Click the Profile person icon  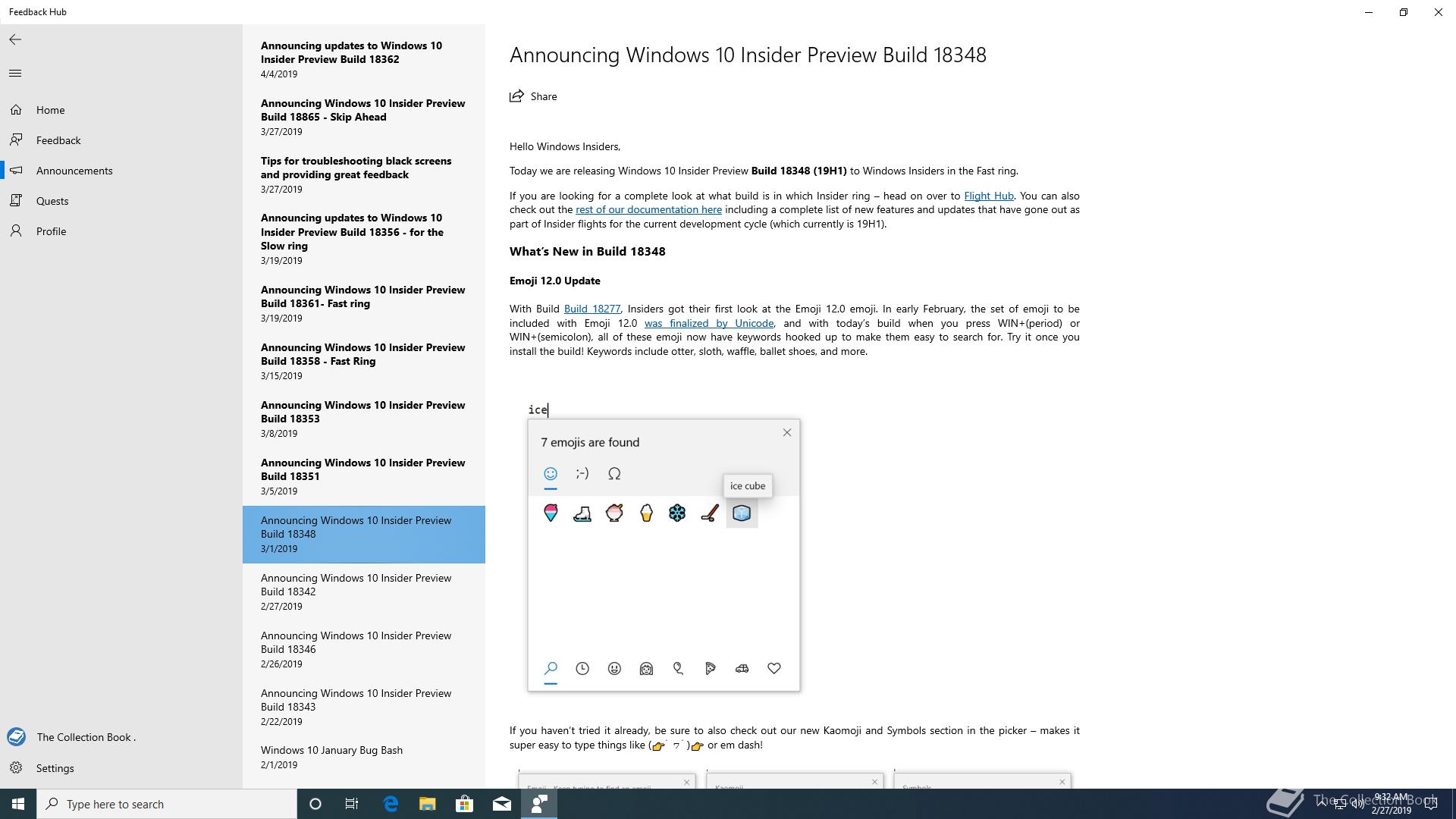tap(16, 231)
